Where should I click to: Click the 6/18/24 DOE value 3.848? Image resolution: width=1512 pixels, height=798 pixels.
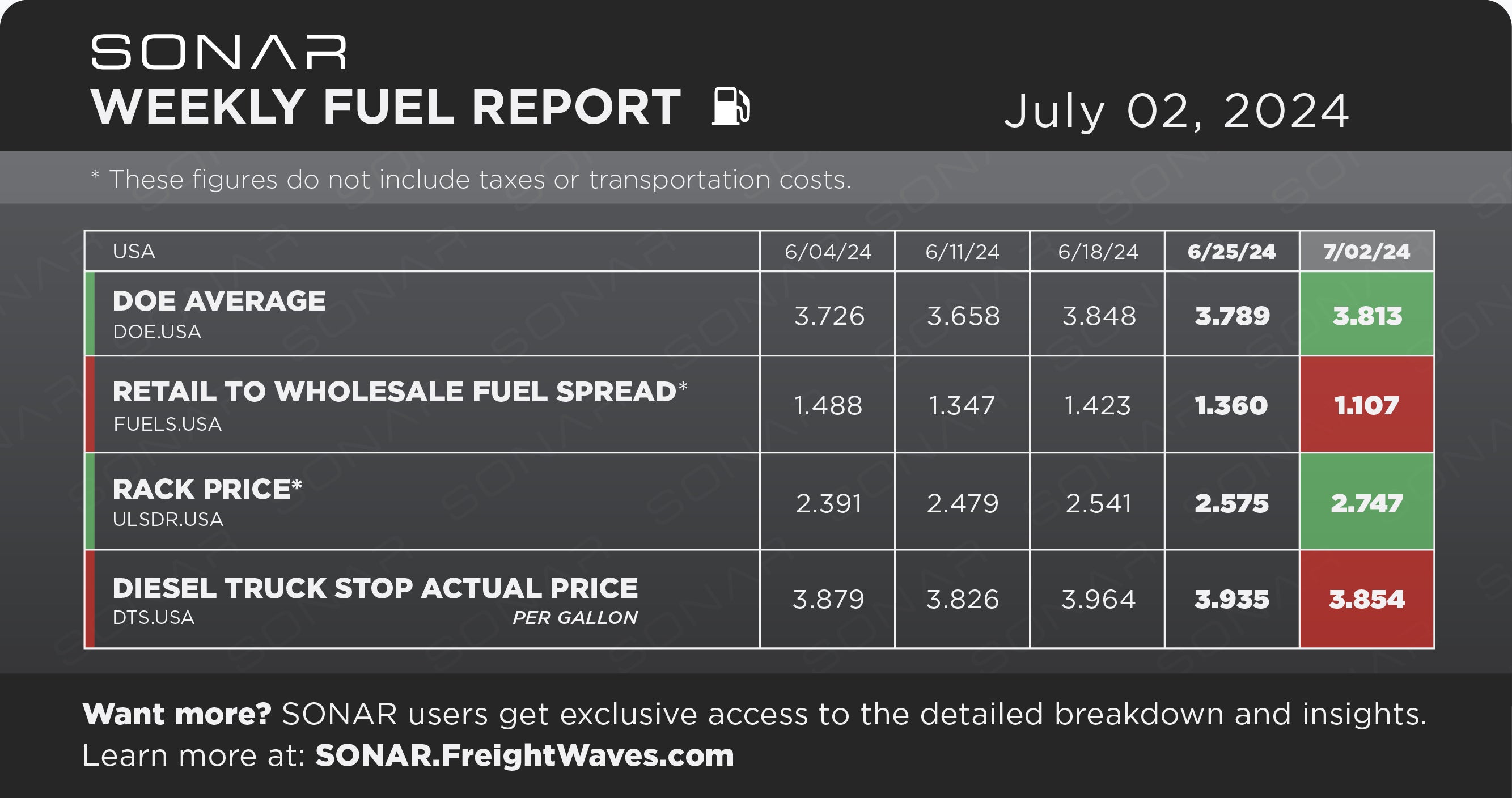tap(1099, 316)
